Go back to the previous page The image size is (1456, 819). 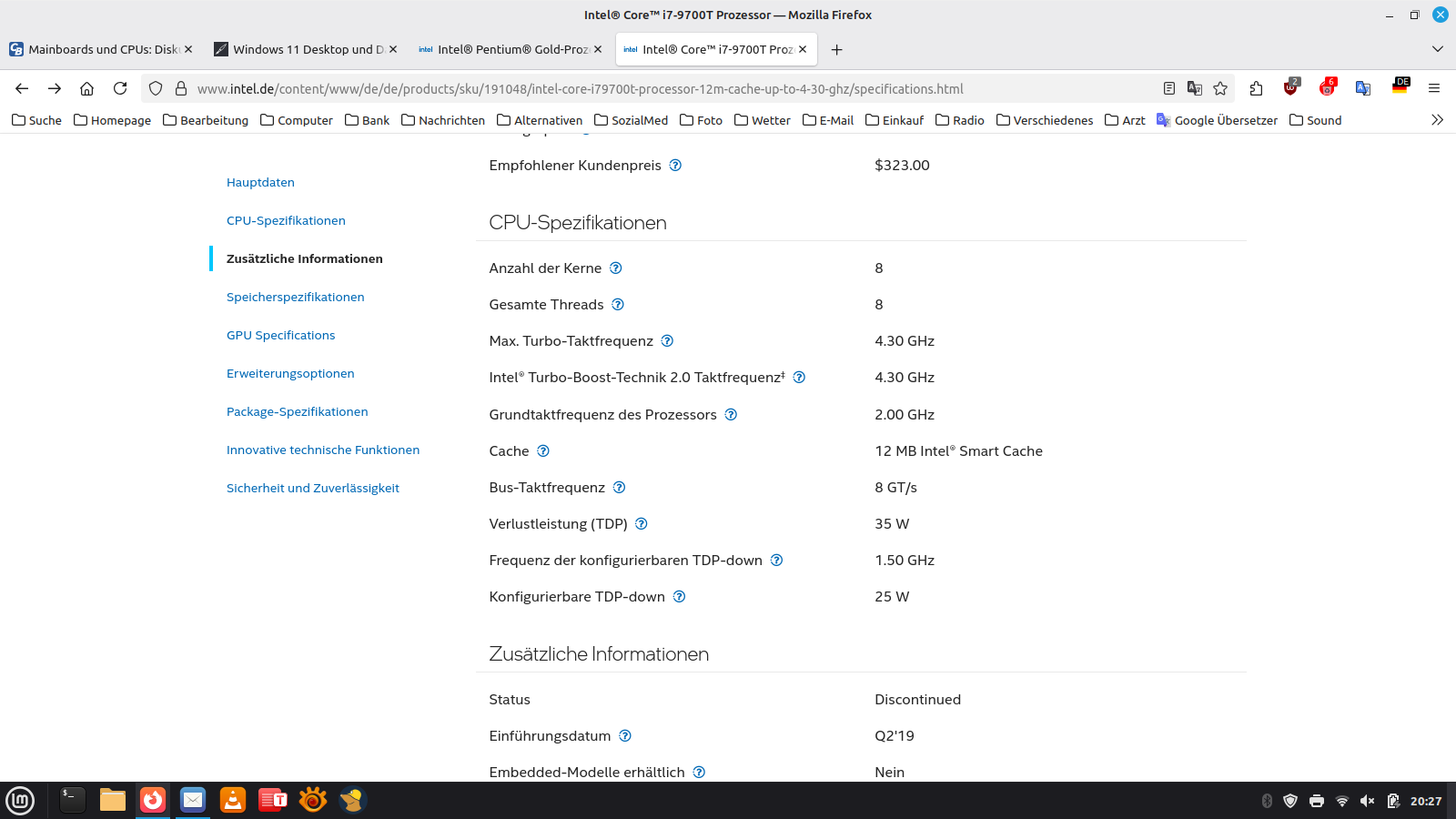tap(22, 88)
